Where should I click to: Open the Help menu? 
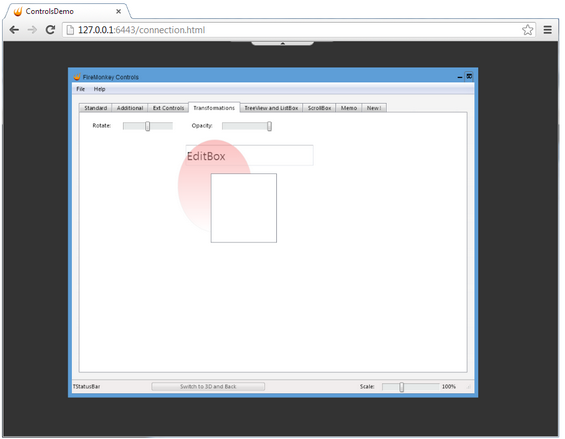99,89
